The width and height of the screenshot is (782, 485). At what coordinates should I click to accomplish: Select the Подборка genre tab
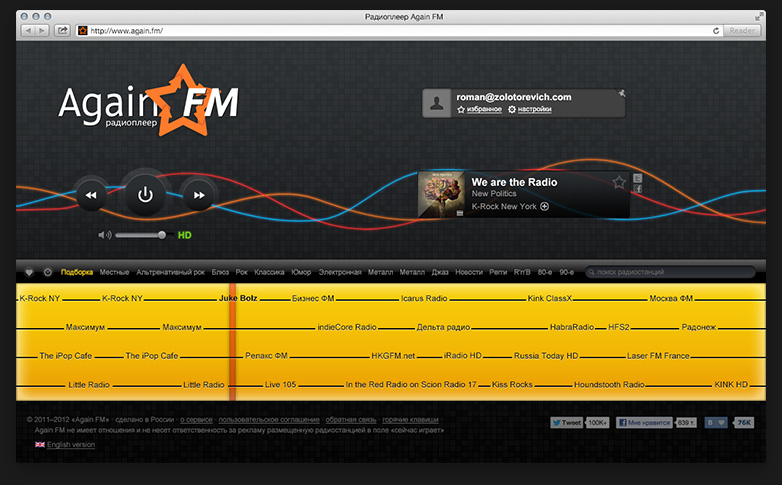point(77,272)
